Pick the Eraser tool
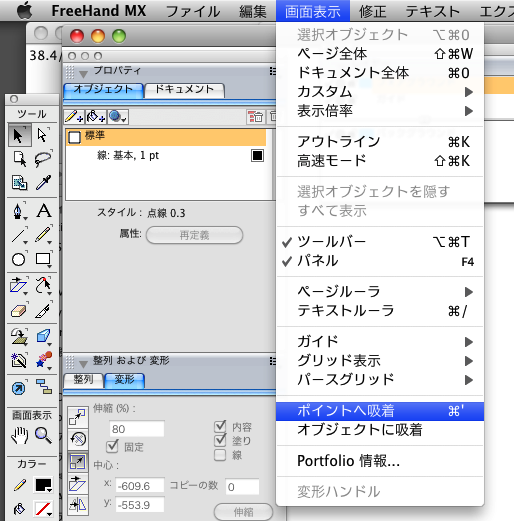 (x=19, y=311)
